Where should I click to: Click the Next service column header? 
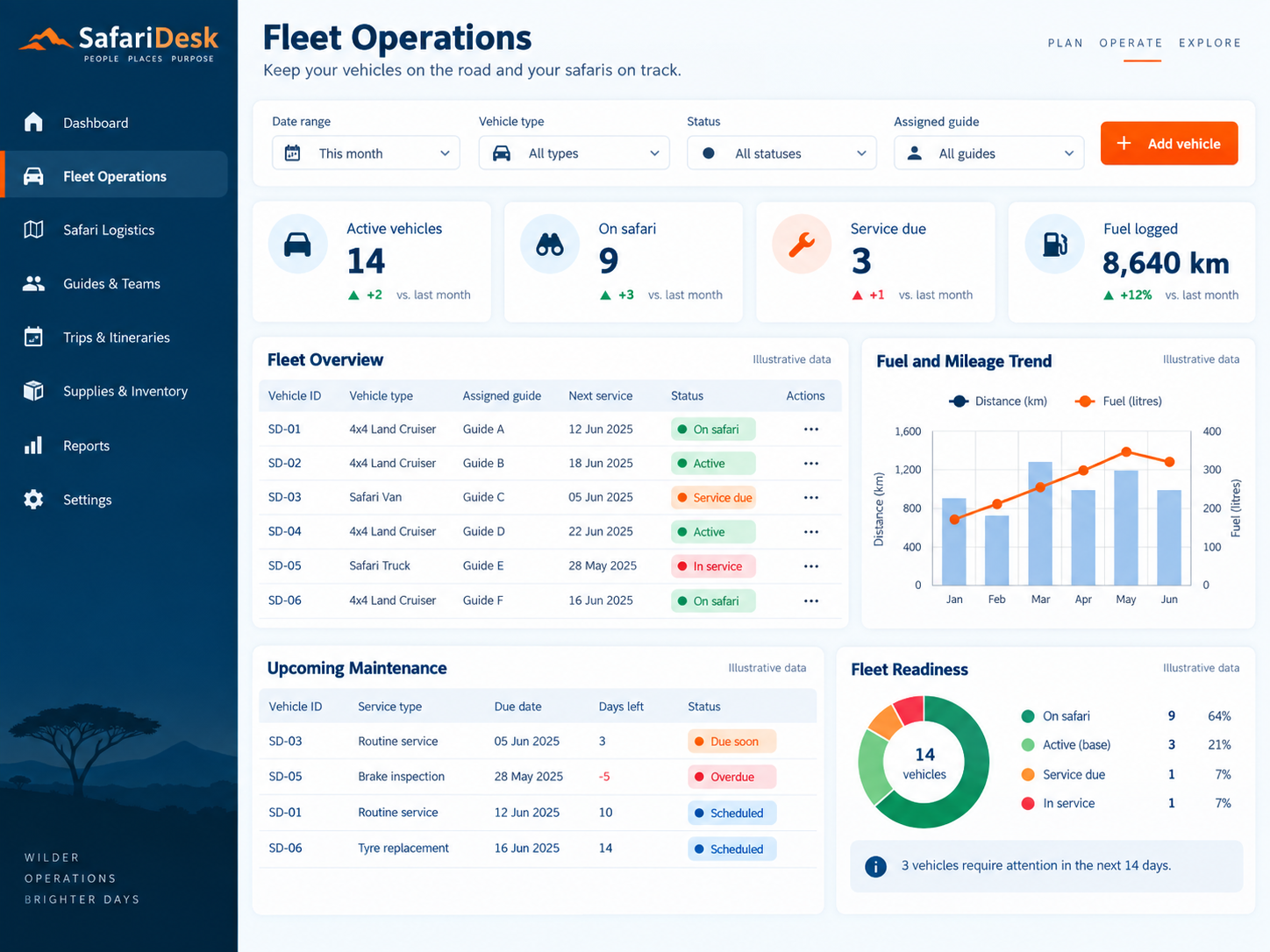click(x=600, y=395)
